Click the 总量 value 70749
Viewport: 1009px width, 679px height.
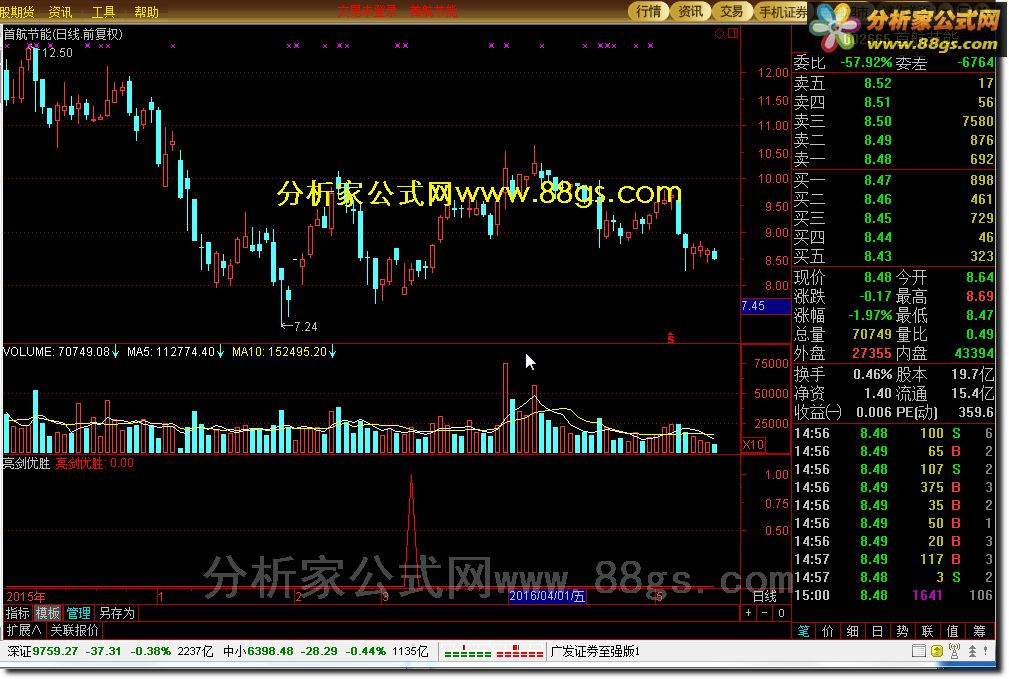pos(872,334)
